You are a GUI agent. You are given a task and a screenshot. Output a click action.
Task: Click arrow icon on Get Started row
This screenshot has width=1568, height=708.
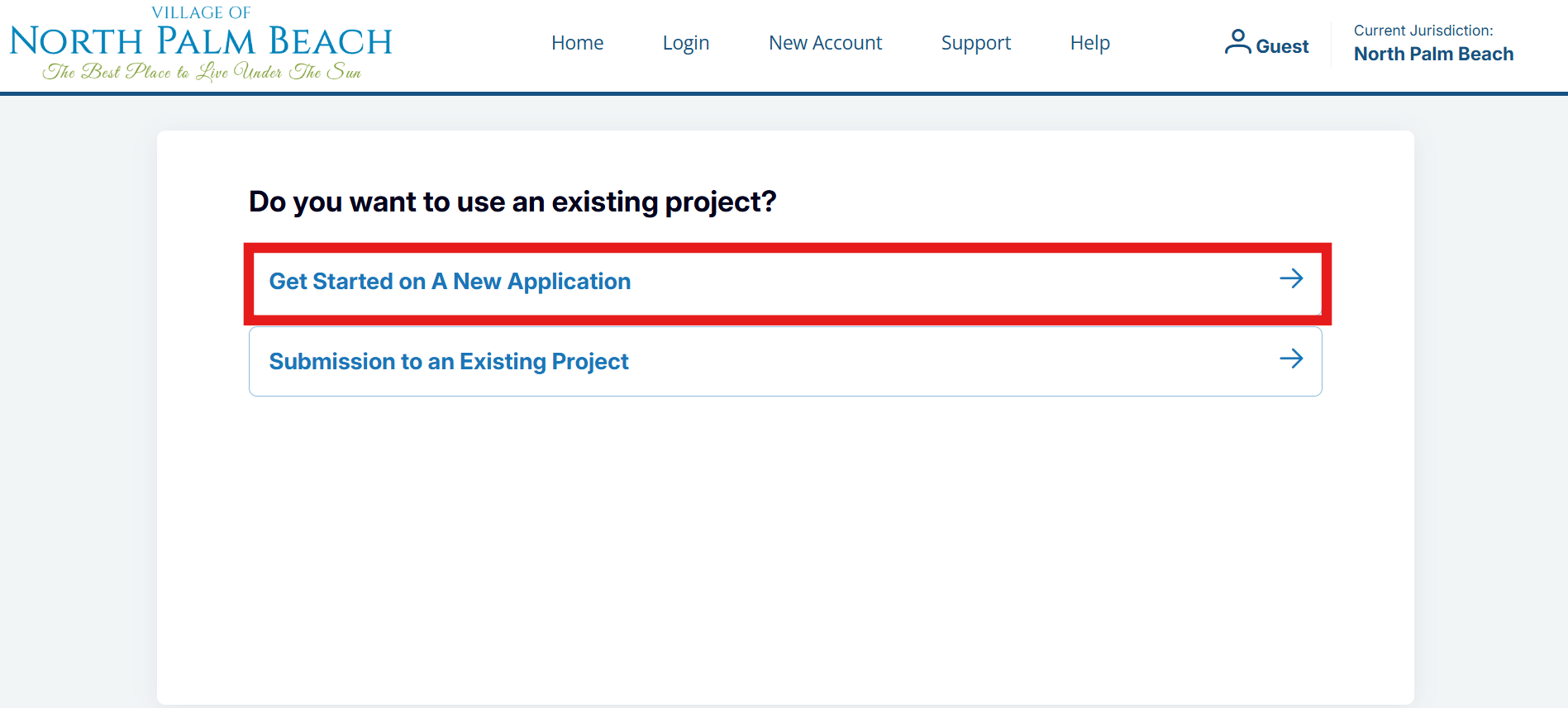[x=1290, y=278]
